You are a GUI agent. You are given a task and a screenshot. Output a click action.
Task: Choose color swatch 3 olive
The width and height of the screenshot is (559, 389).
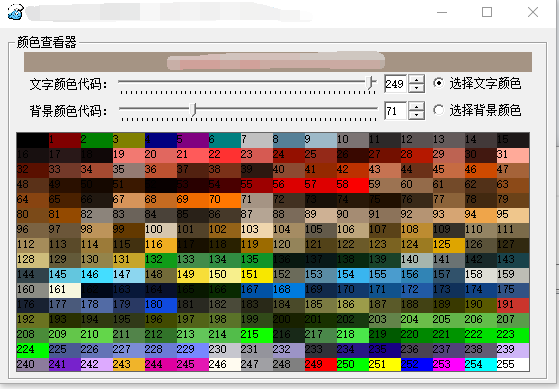pyautogui.click(x=129, y=140)
